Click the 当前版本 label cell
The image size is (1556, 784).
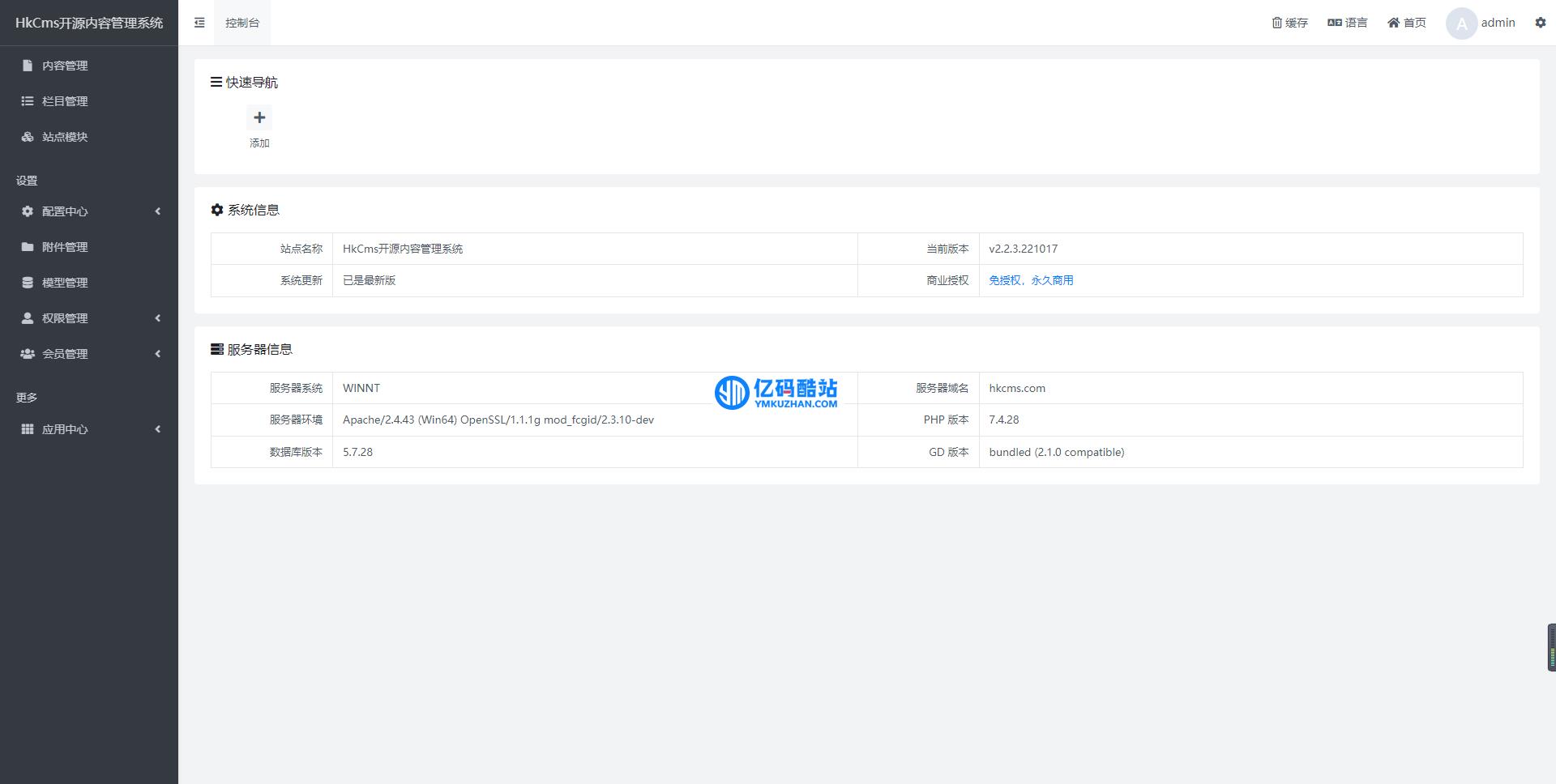point(918,249)
